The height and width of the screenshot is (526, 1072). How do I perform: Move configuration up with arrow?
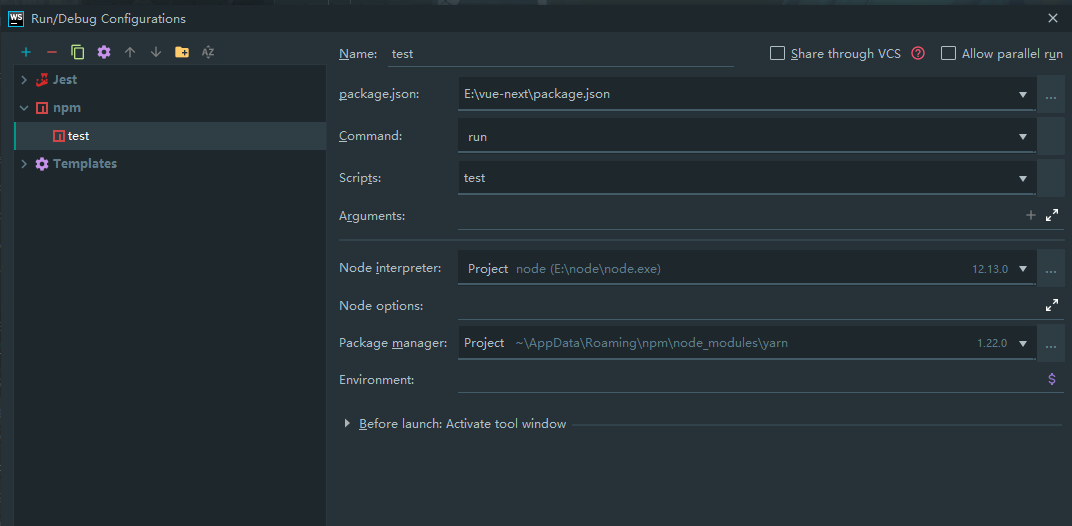(130, 52)
